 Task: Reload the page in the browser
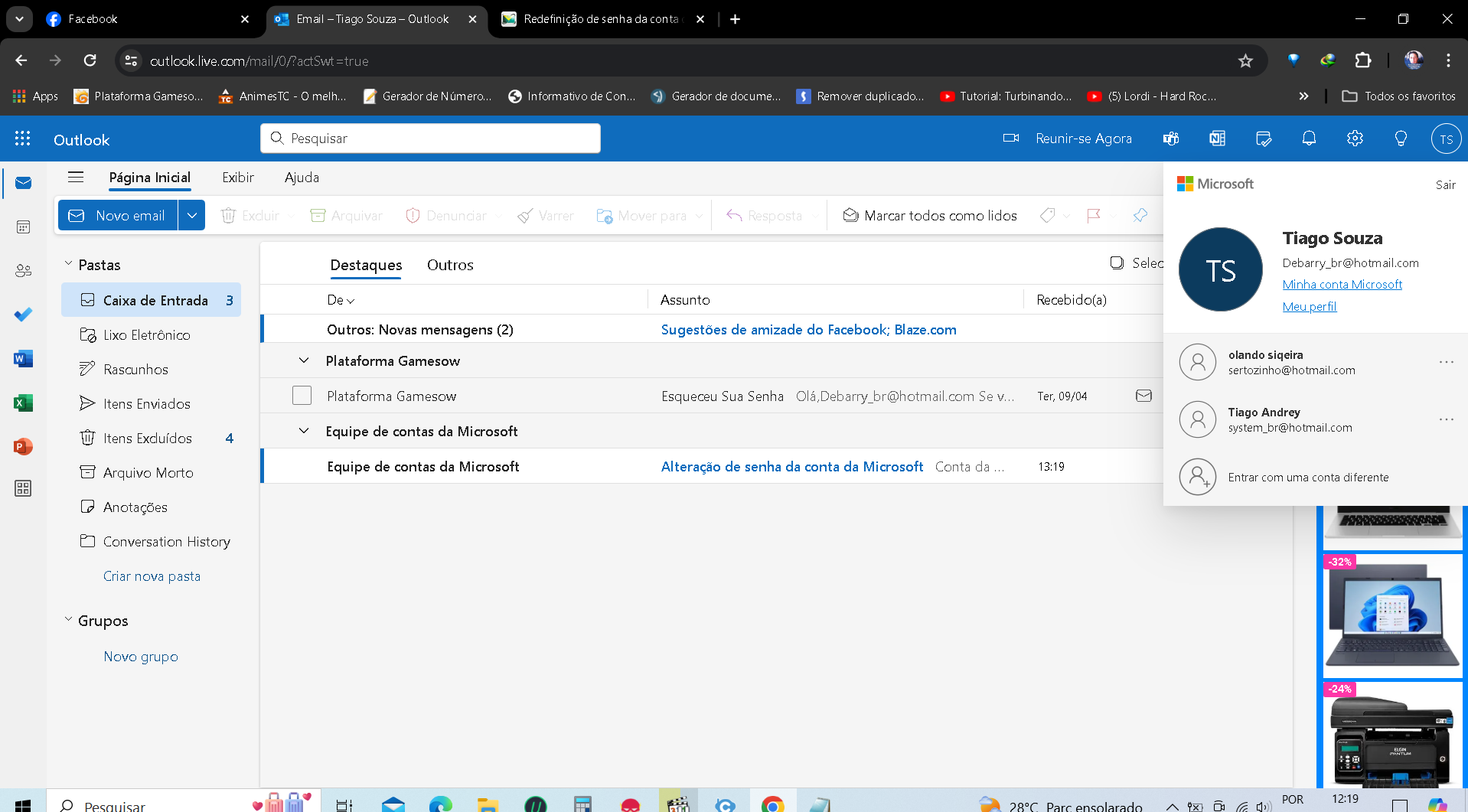pyautogui.click(x=90, y=60)
